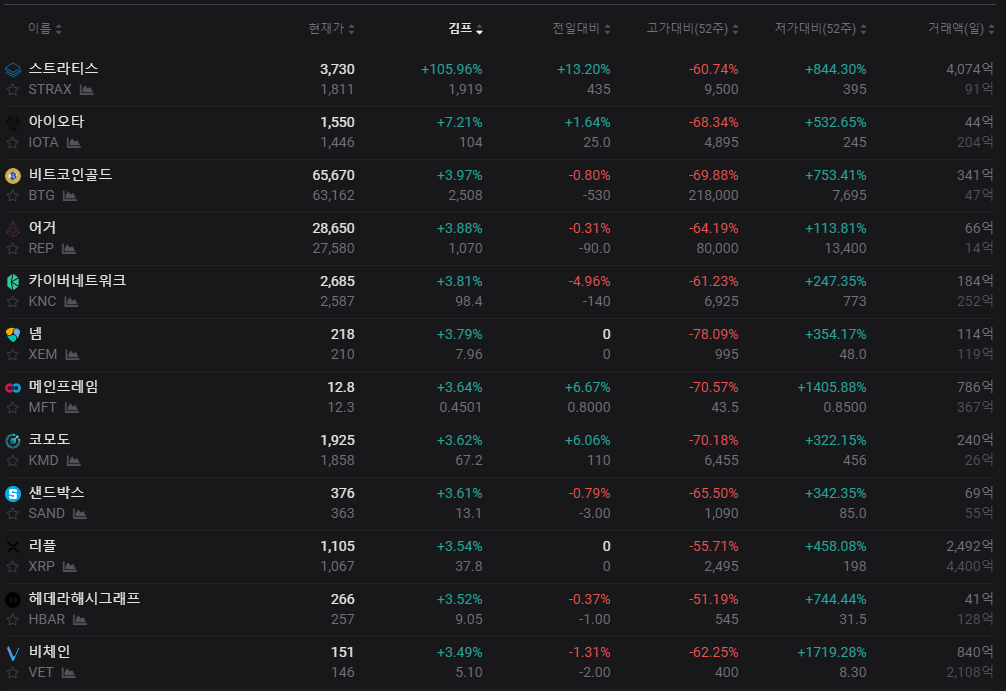The image size is (1006, 691).
Task: Sort the list by 전일대비 column
Action: click(581, 28)
